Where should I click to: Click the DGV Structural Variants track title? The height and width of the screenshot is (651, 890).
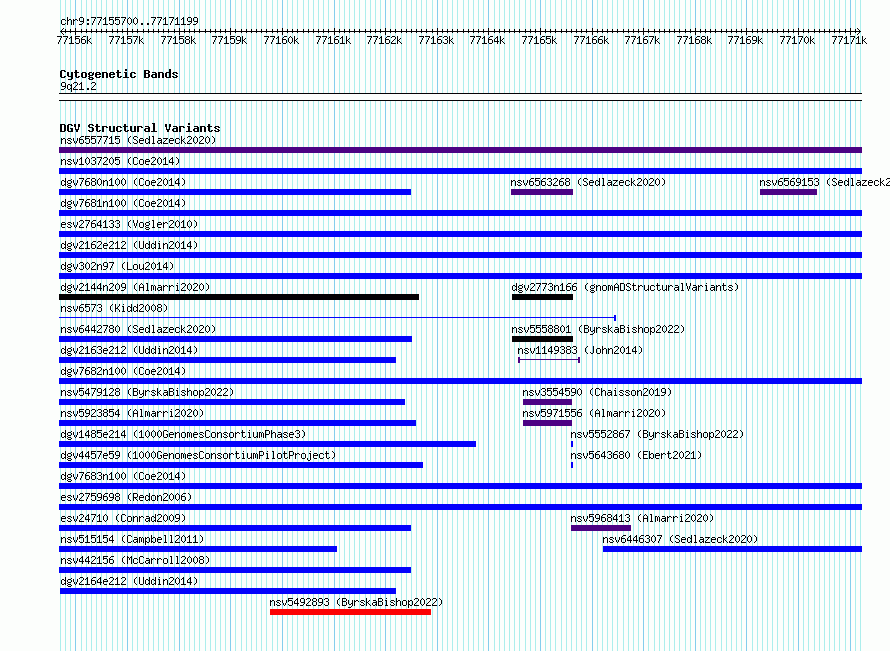140,128
